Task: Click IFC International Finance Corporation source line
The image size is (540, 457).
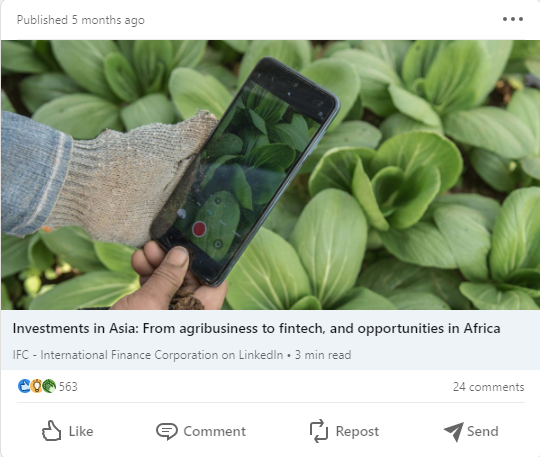Action: click(148, 355)
